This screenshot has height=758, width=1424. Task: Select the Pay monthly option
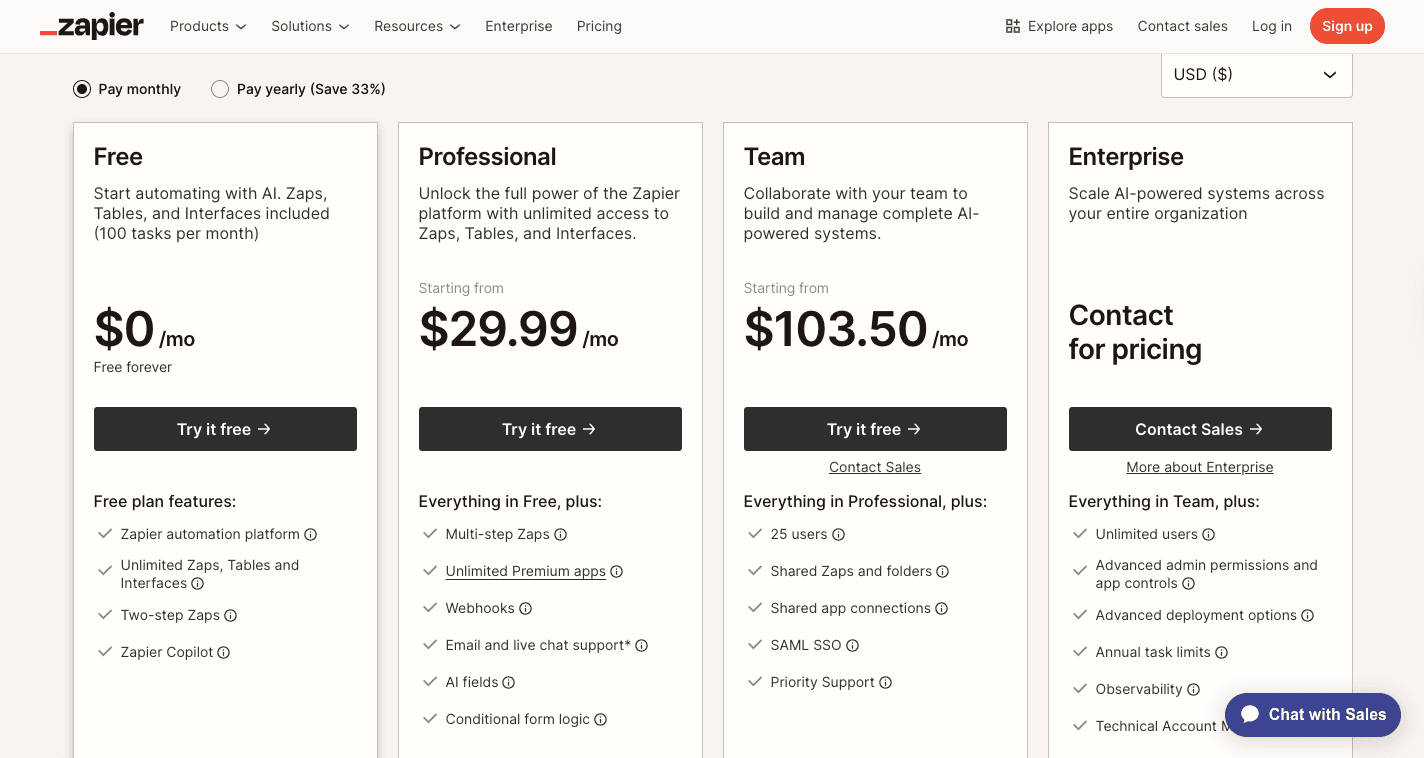click(81, 89)
